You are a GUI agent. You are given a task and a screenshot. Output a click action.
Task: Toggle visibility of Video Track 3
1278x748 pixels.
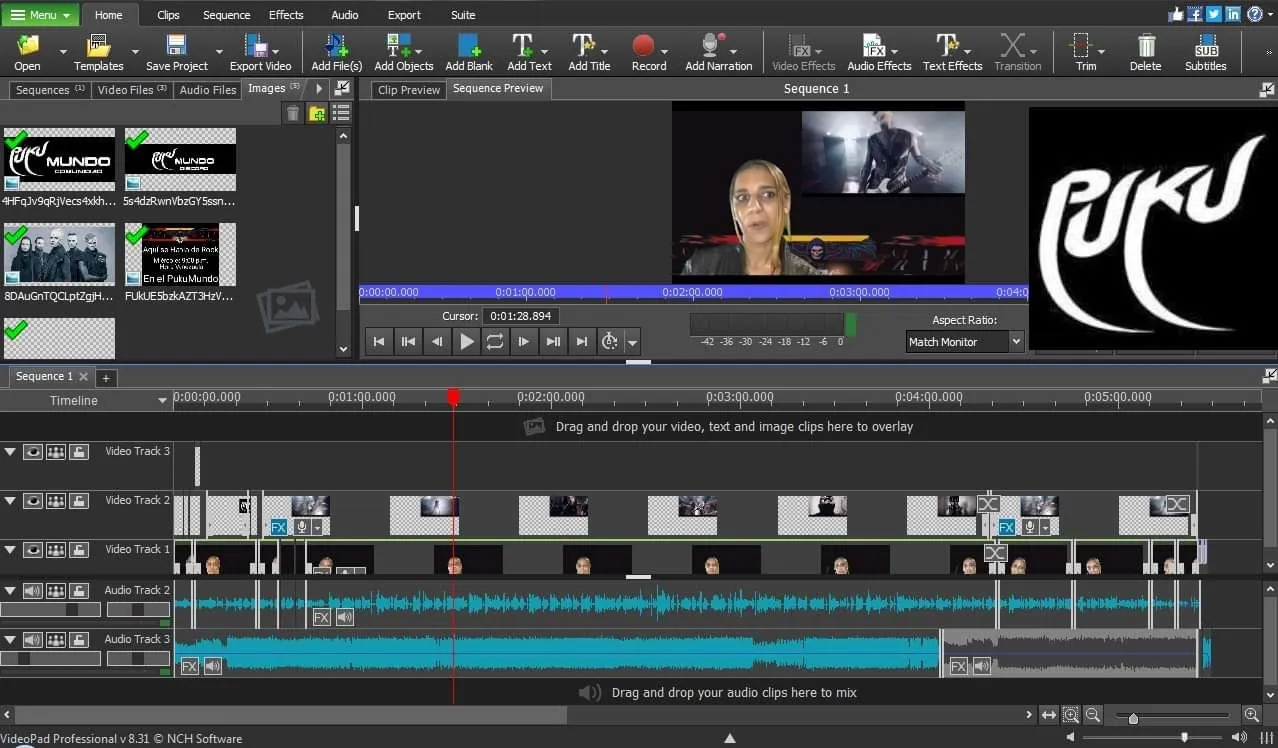33,452
